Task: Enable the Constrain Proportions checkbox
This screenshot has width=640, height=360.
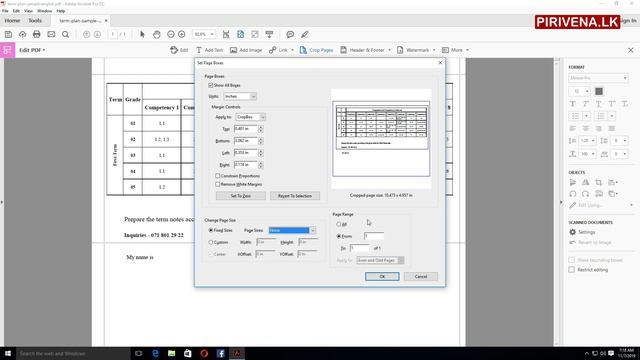Action: click(218, 176)
